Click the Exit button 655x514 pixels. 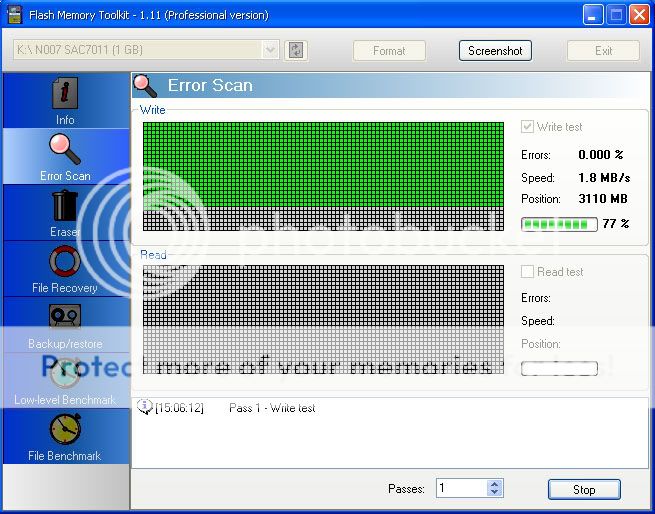tap(603, 50)
